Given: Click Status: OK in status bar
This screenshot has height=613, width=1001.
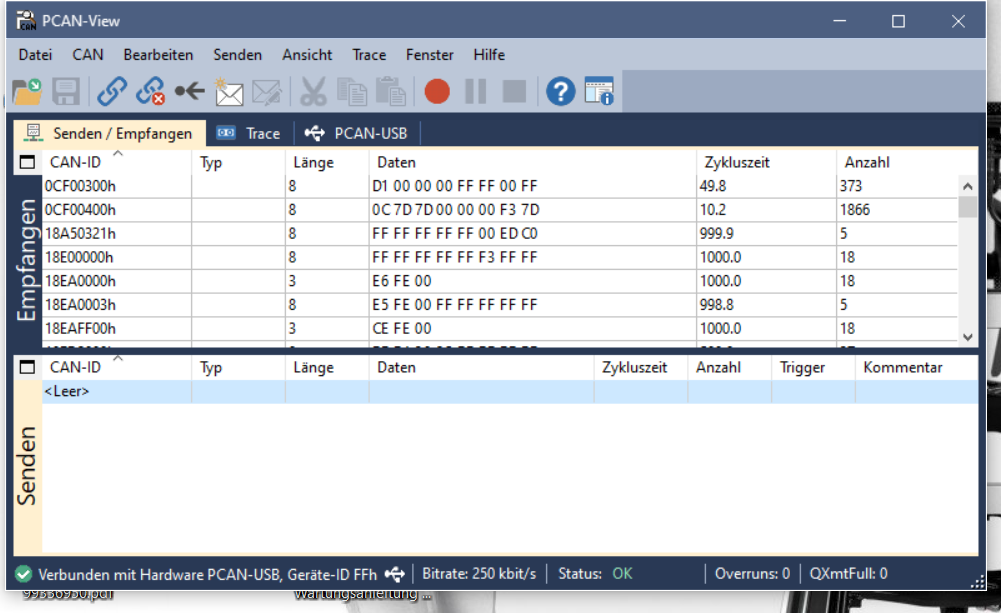Looking at the screenshot, I should [x=595, y=573].
